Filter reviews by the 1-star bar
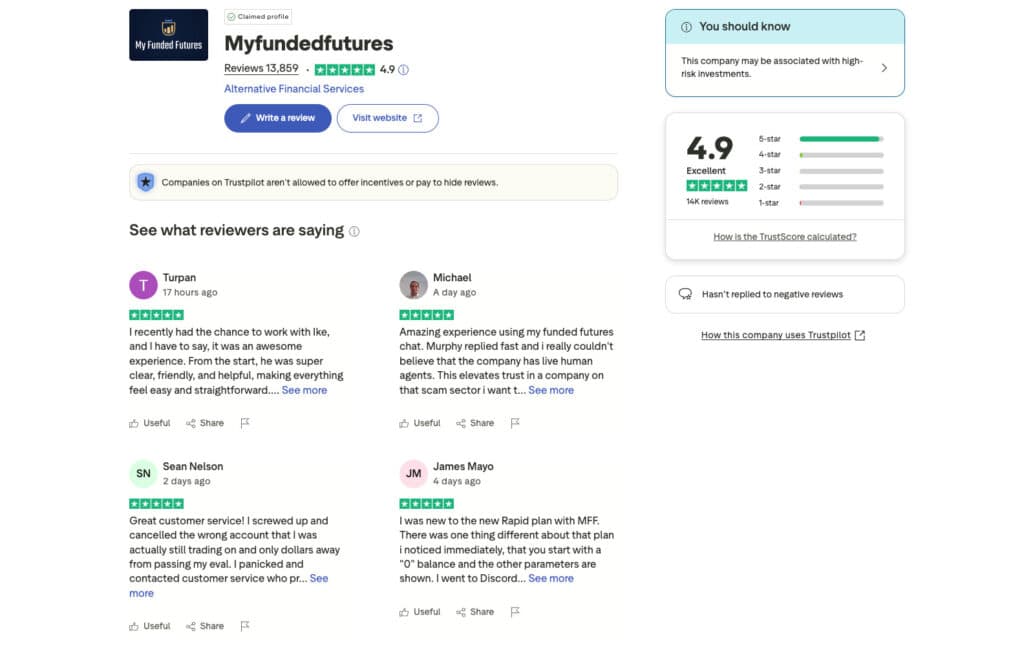This screenshot has height=655, width=1024. point(840,203)
